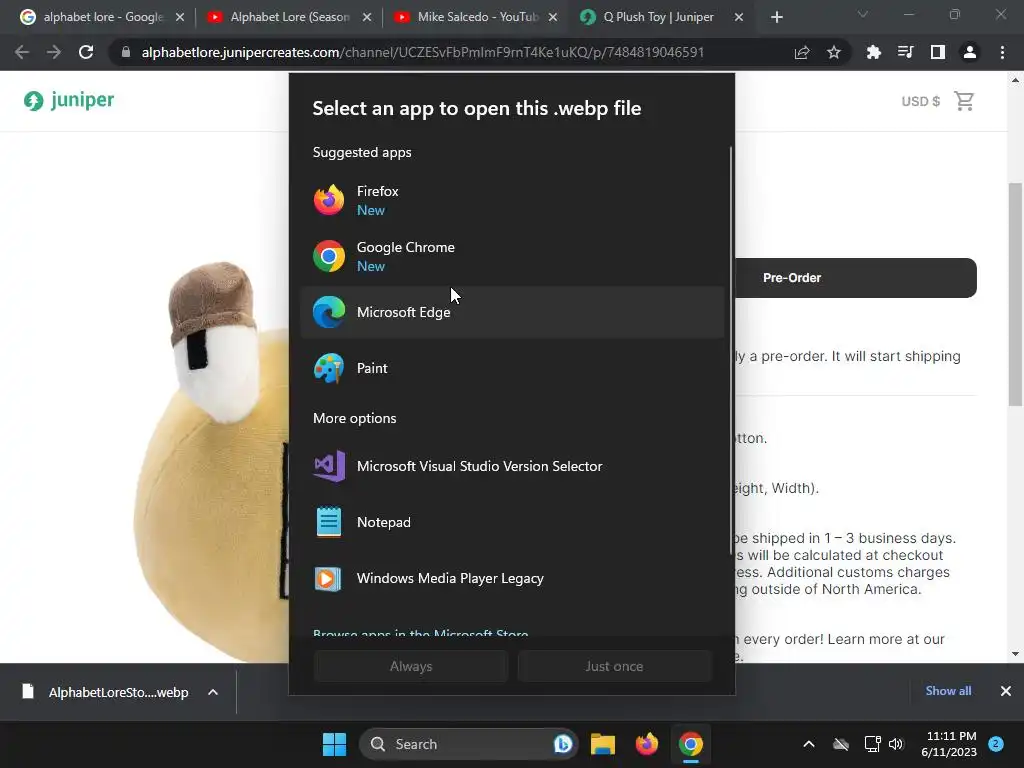Screen dimensions: 1024x768
Task: Select Paint as the opening app
Action: click(x=512, y=368)
